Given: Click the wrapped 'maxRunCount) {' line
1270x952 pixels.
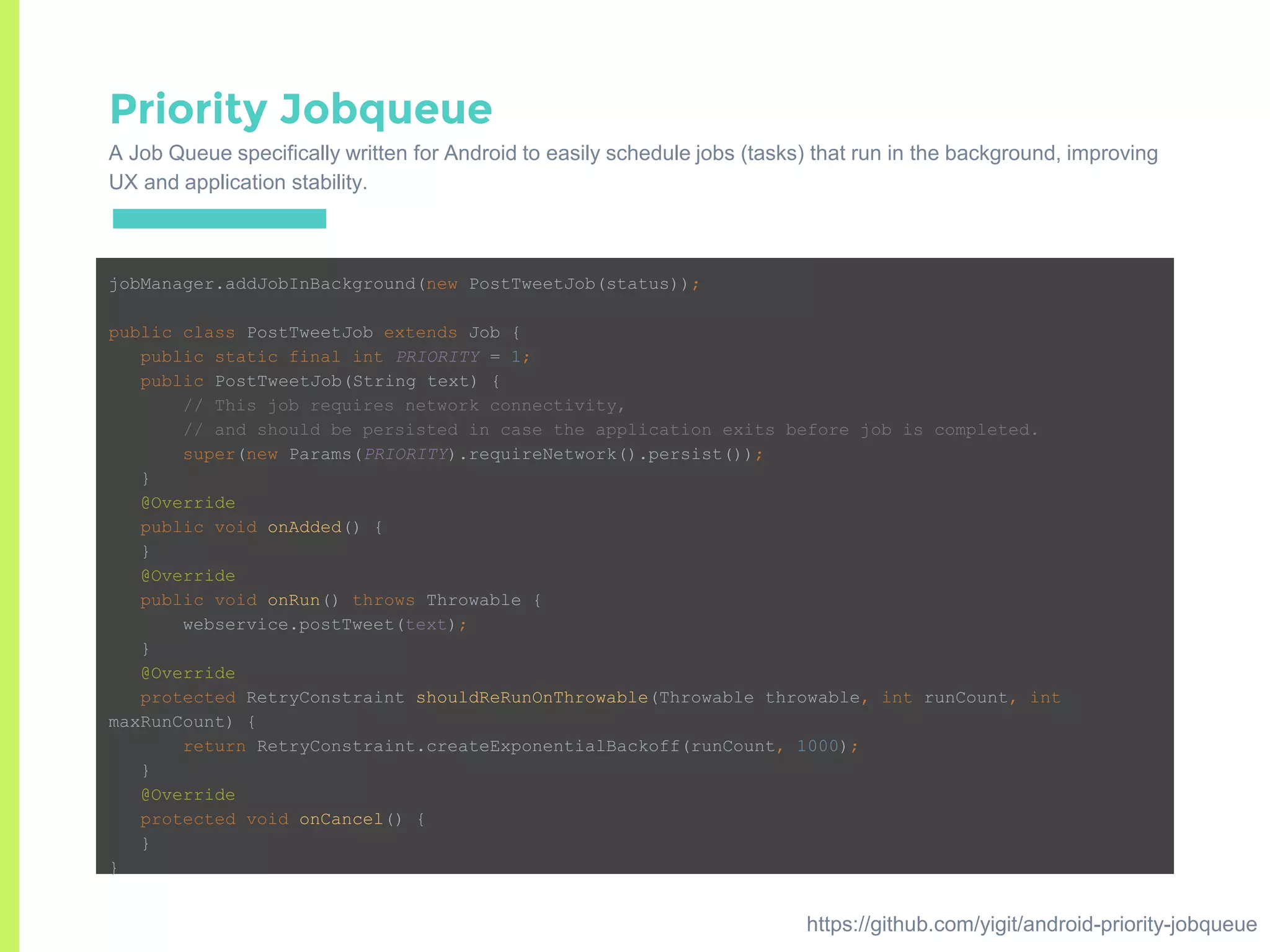Looking at the screenshot, I should pyautogui.click(x=182, y=722).
